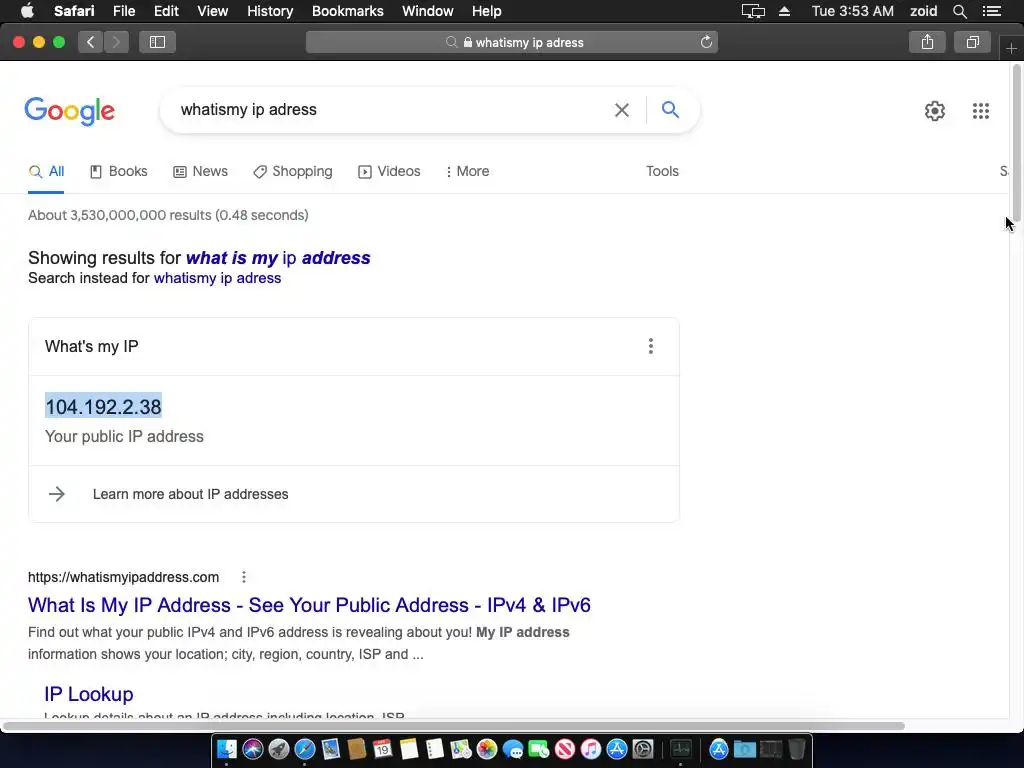Switch to the Shopping results tab
The width and height of the screenshot is (1024, 768).
coord(293,172)
